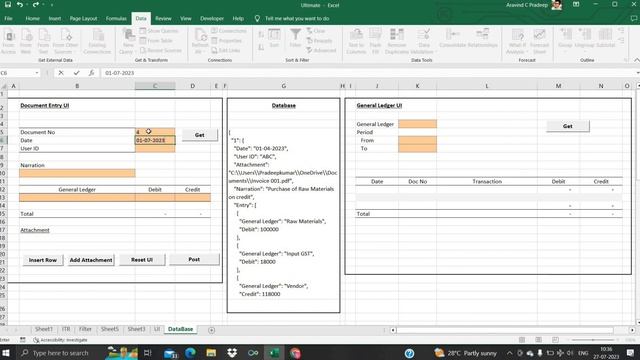Click the Consolidate icon
This screenshot has width=640, height=360.
[453, 38]
